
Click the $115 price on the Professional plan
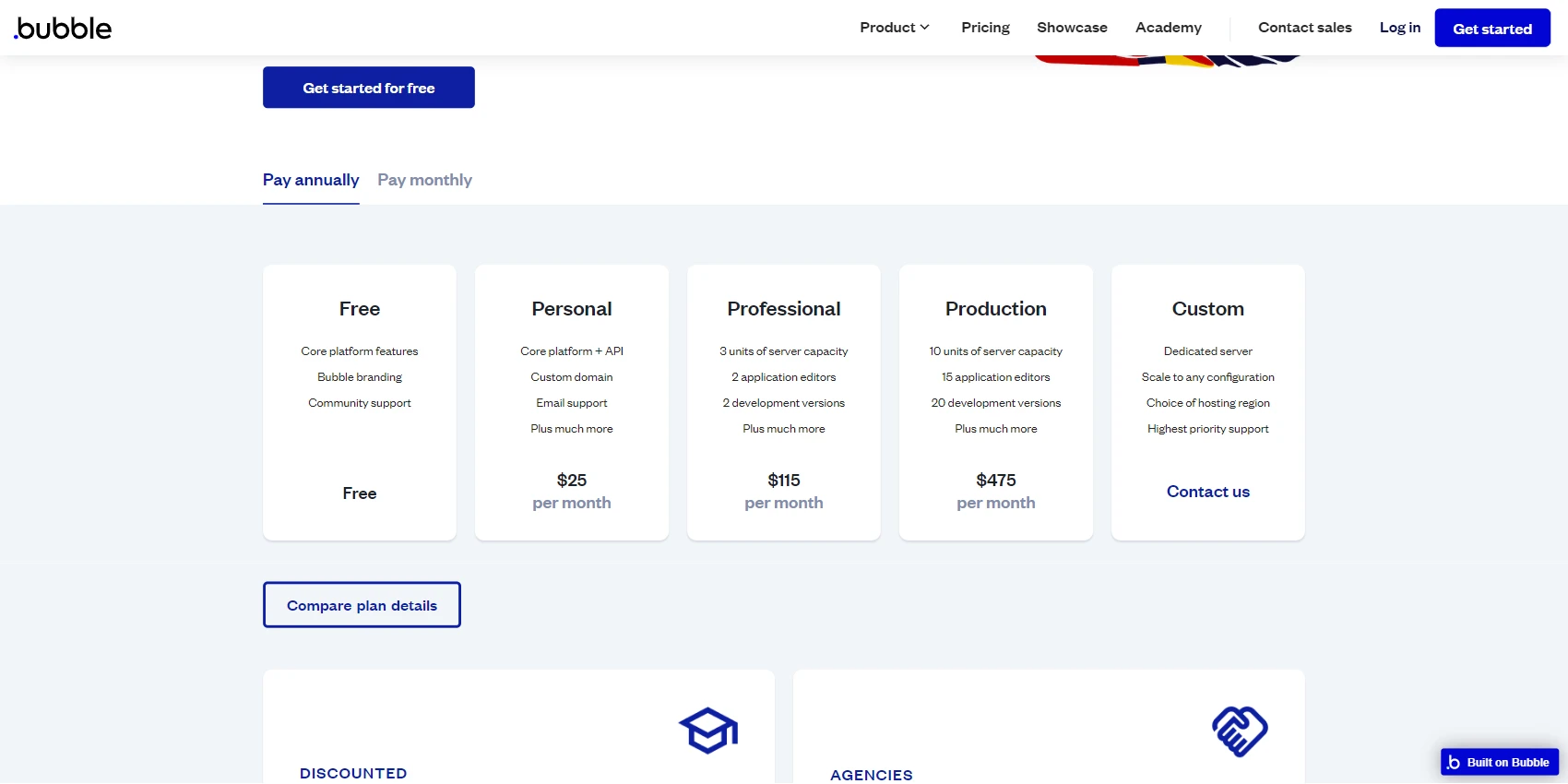784,481
